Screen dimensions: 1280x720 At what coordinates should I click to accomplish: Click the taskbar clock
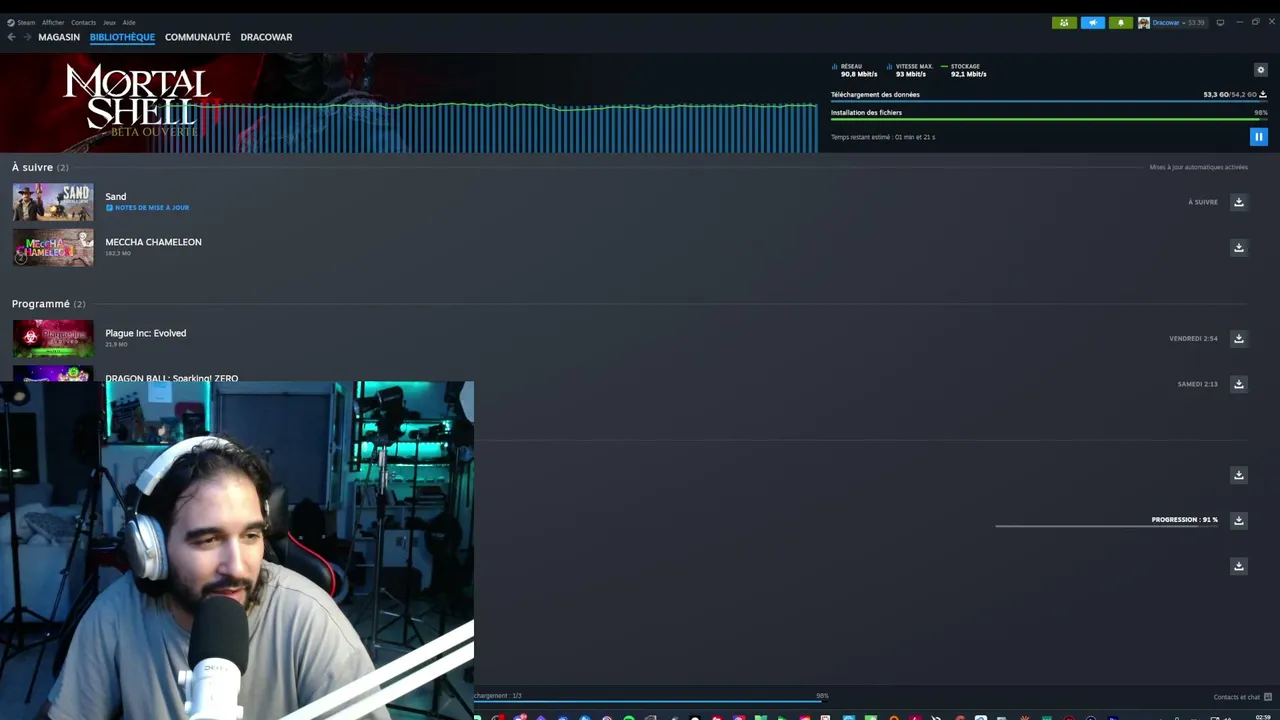(x=1263, y=717)
